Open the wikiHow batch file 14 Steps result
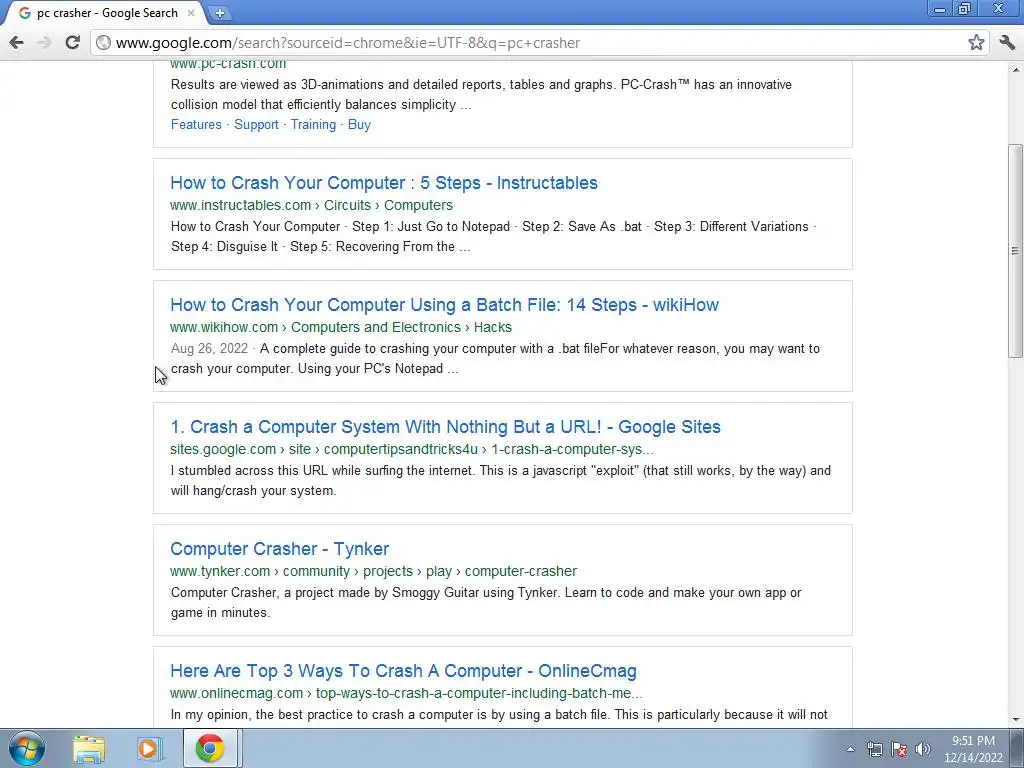 (444, 305)
